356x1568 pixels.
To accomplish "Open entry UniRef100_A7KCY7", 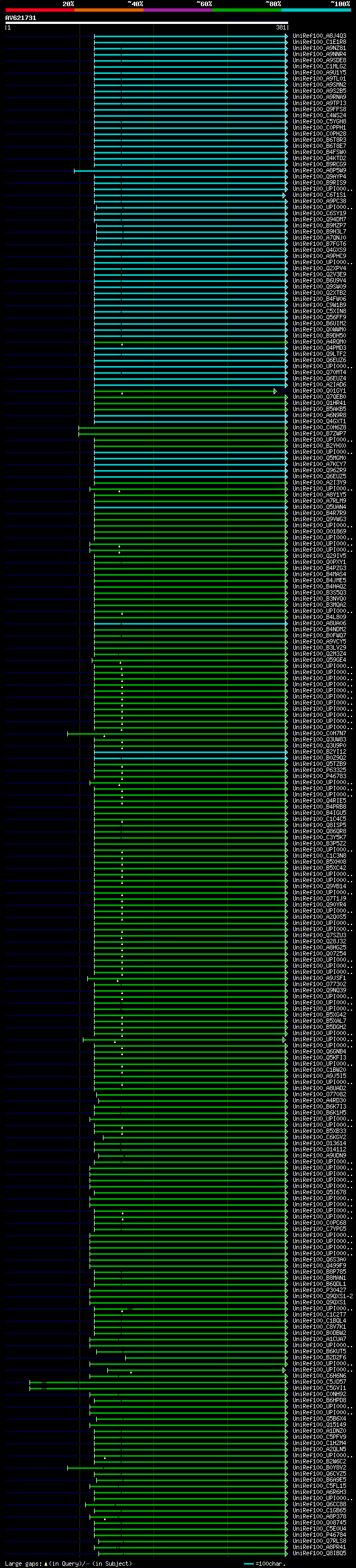I will [319, 464].
